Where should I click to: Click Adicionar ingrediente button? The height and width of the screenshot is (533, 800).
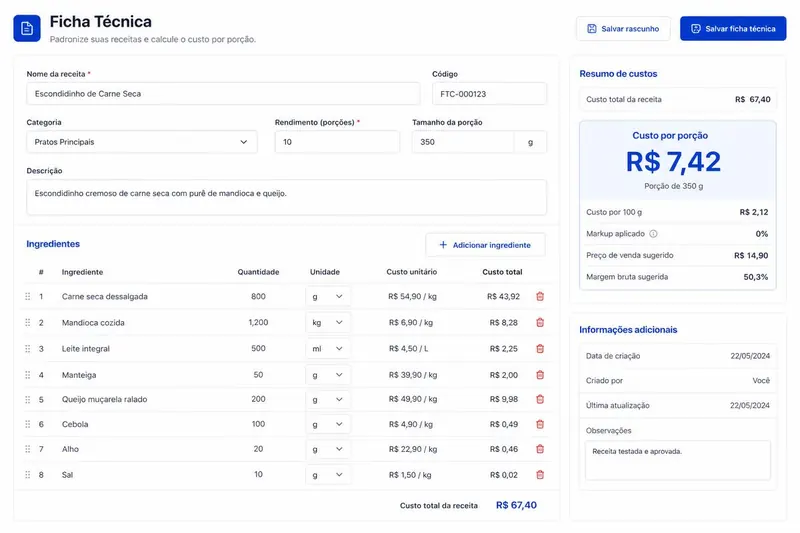[485, 245]
